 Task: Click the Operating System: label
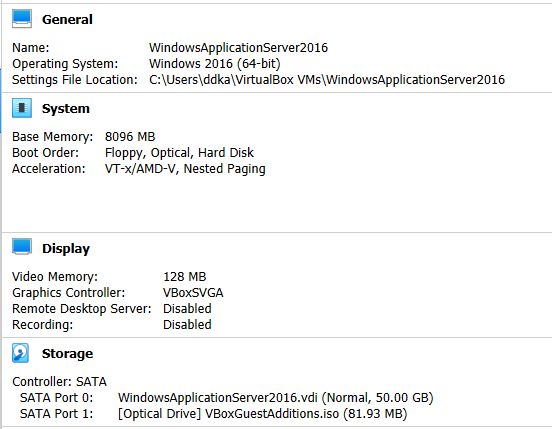click(65, 64)
